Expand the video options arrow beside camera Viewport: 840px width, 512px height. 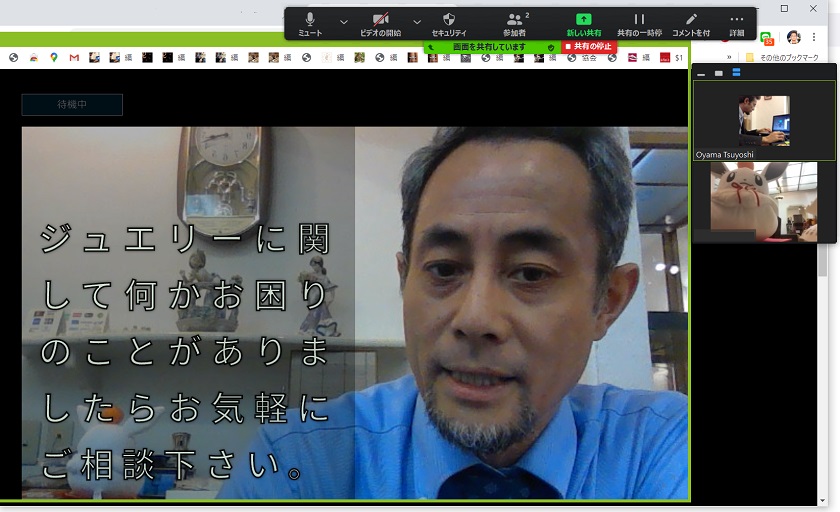point(417,21)
